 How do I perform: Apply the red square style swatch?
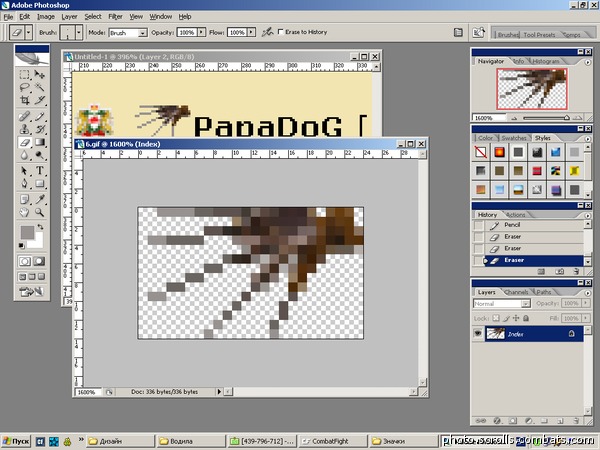[537, 171]
